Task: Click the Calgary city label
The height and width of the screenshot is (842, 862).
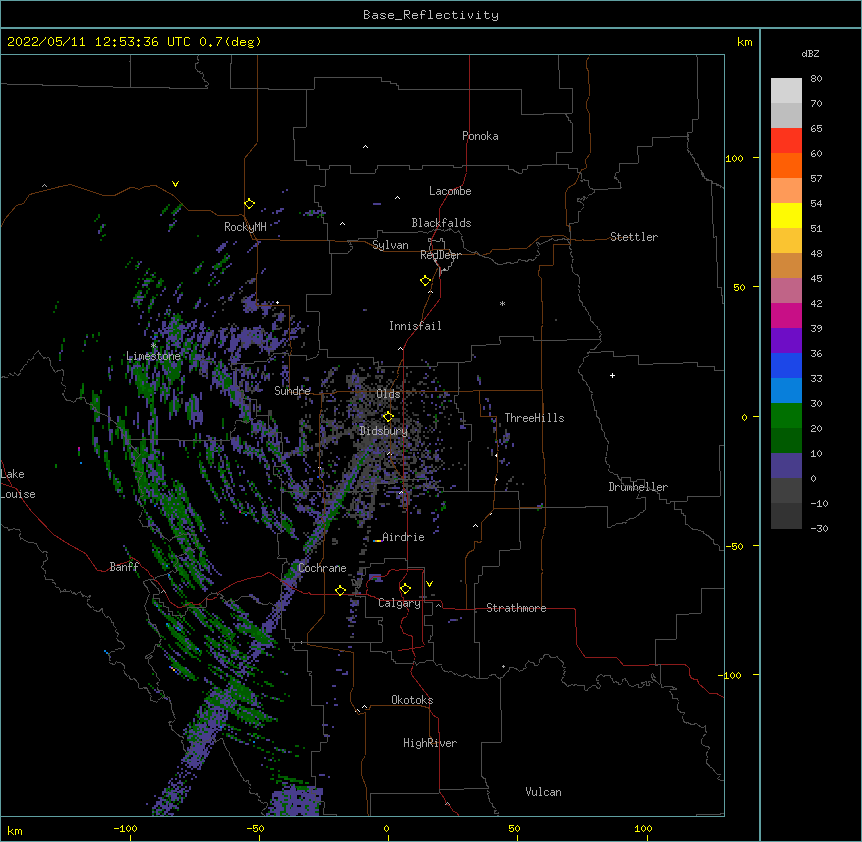Action: tap(399, 603)
